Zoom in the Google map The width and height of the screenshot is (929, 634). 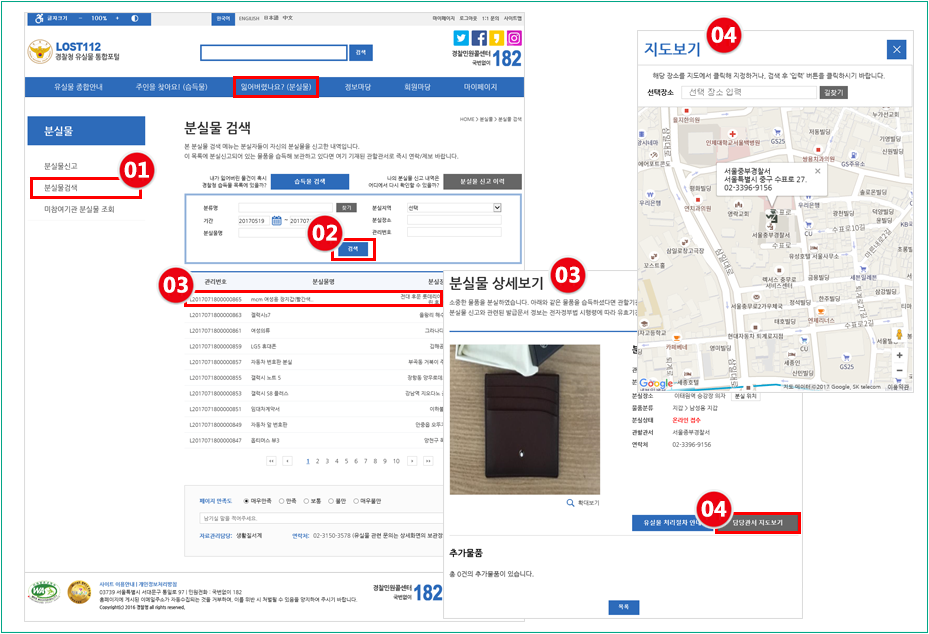coord(899,355)
